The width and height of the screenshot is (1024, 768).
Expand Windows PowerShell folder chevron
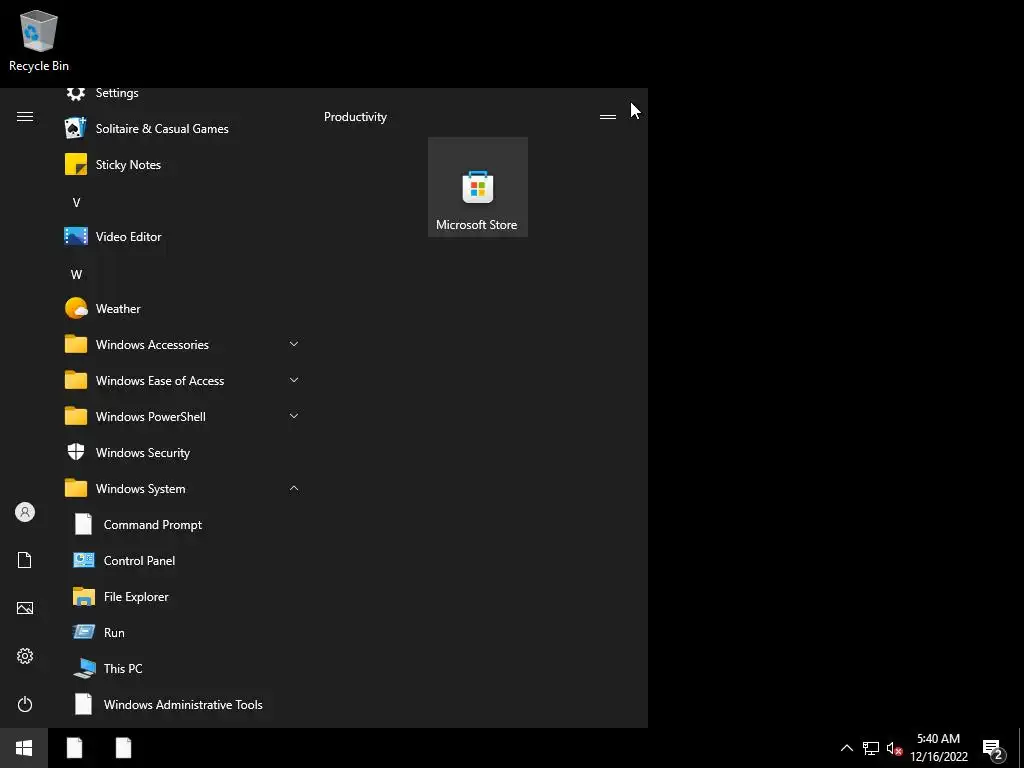[x=294, y=416]
